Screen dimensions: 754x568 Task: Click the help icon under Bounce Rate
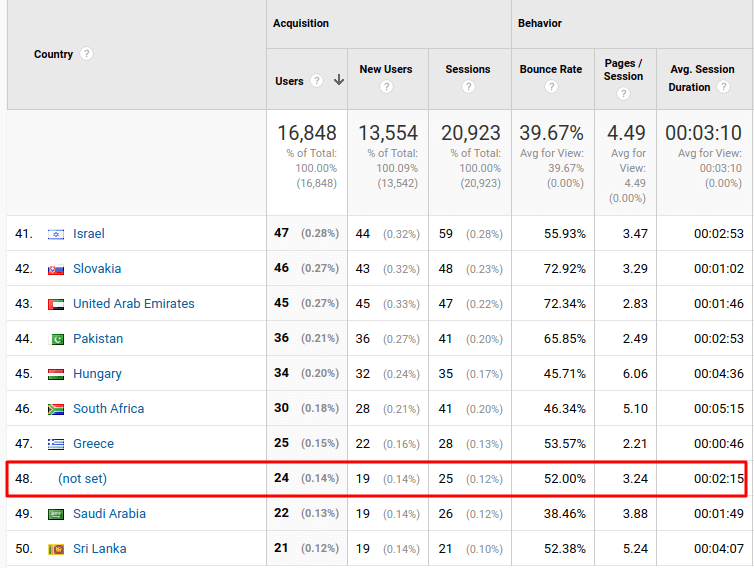[x=551, y=87]
